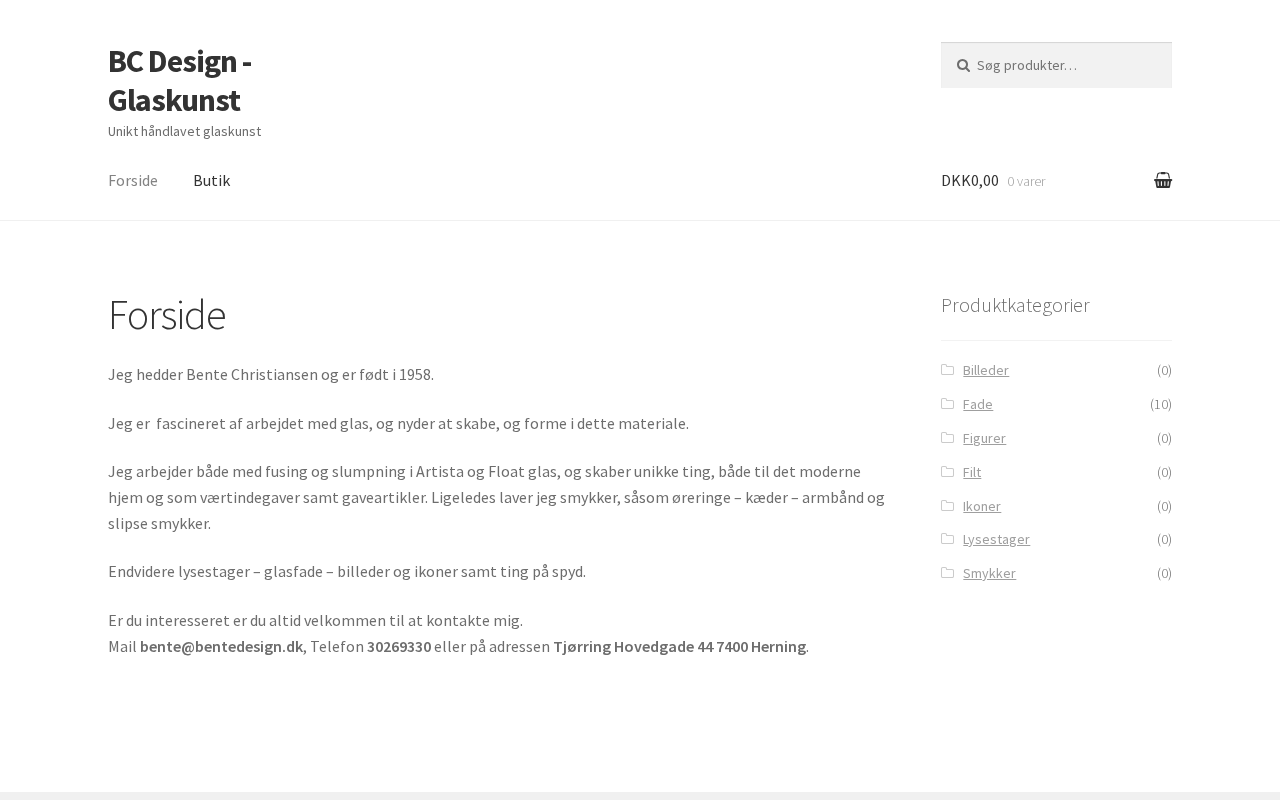Click the BC Design - Glaskunst site title
Image resolution: width=1280 pixels, height=800 pixels.
pyautogui.click(x=179, y=81)
